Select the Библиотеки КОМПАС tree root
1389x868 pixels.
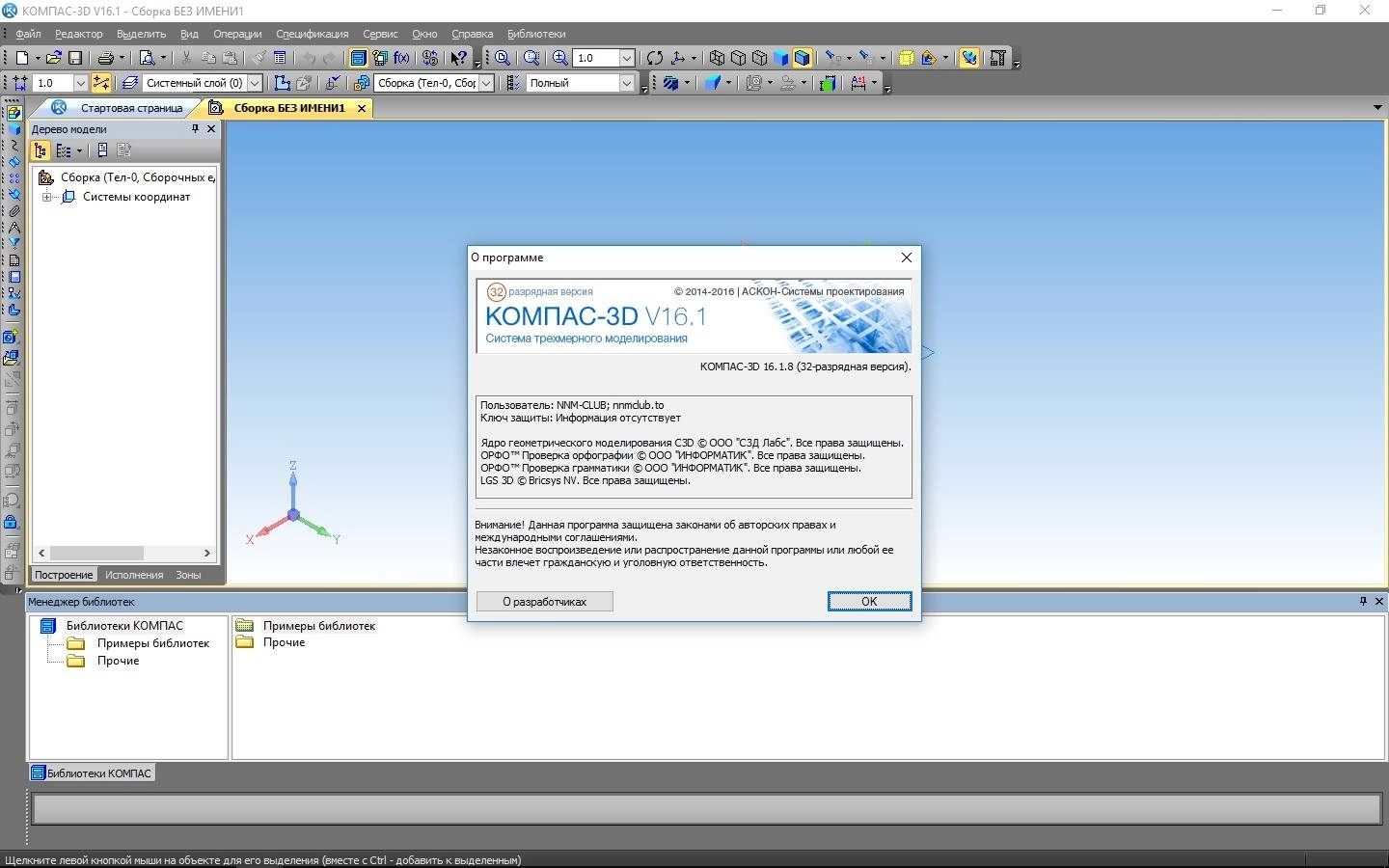pos(124,626)
